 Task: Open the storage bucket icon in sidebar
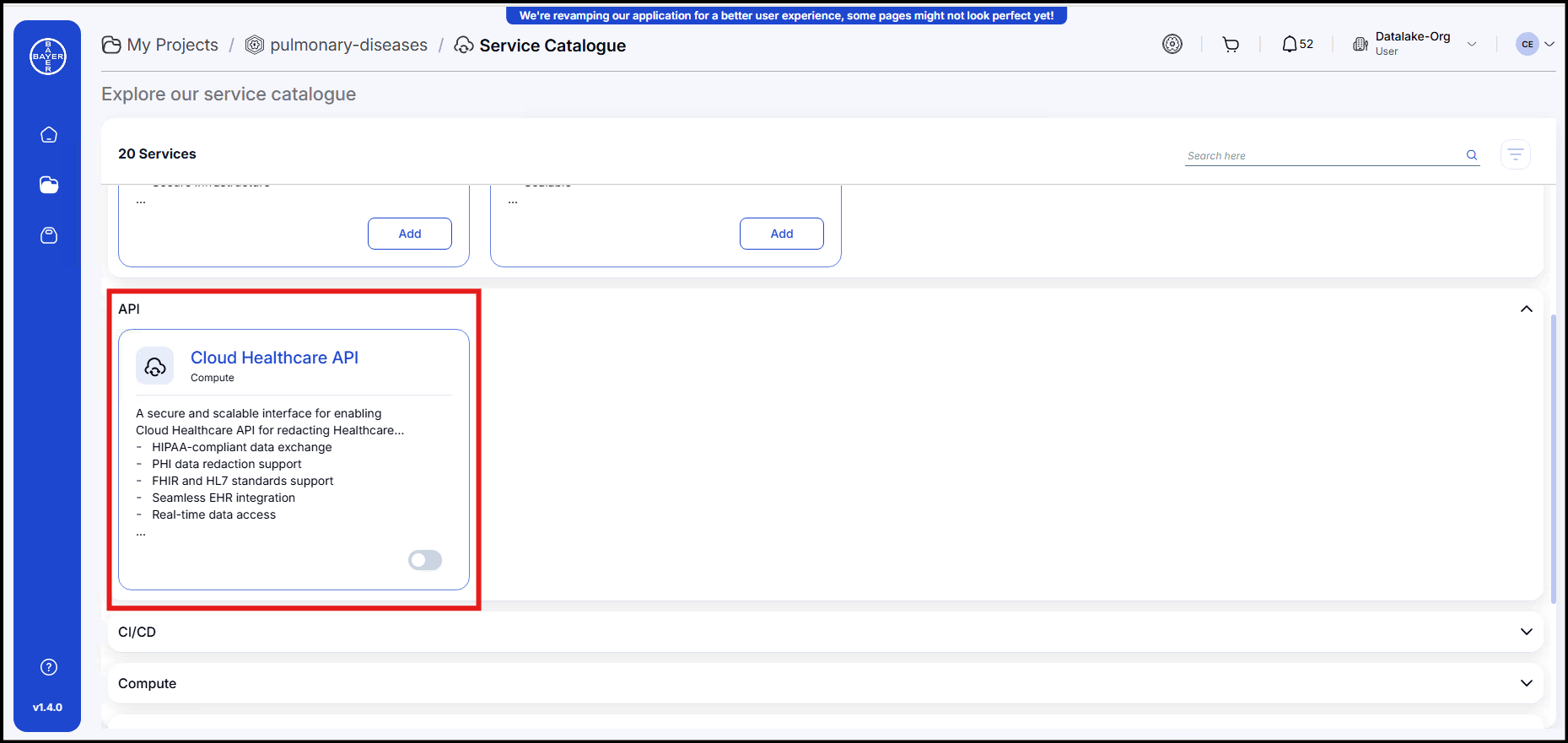coord(49,235)
